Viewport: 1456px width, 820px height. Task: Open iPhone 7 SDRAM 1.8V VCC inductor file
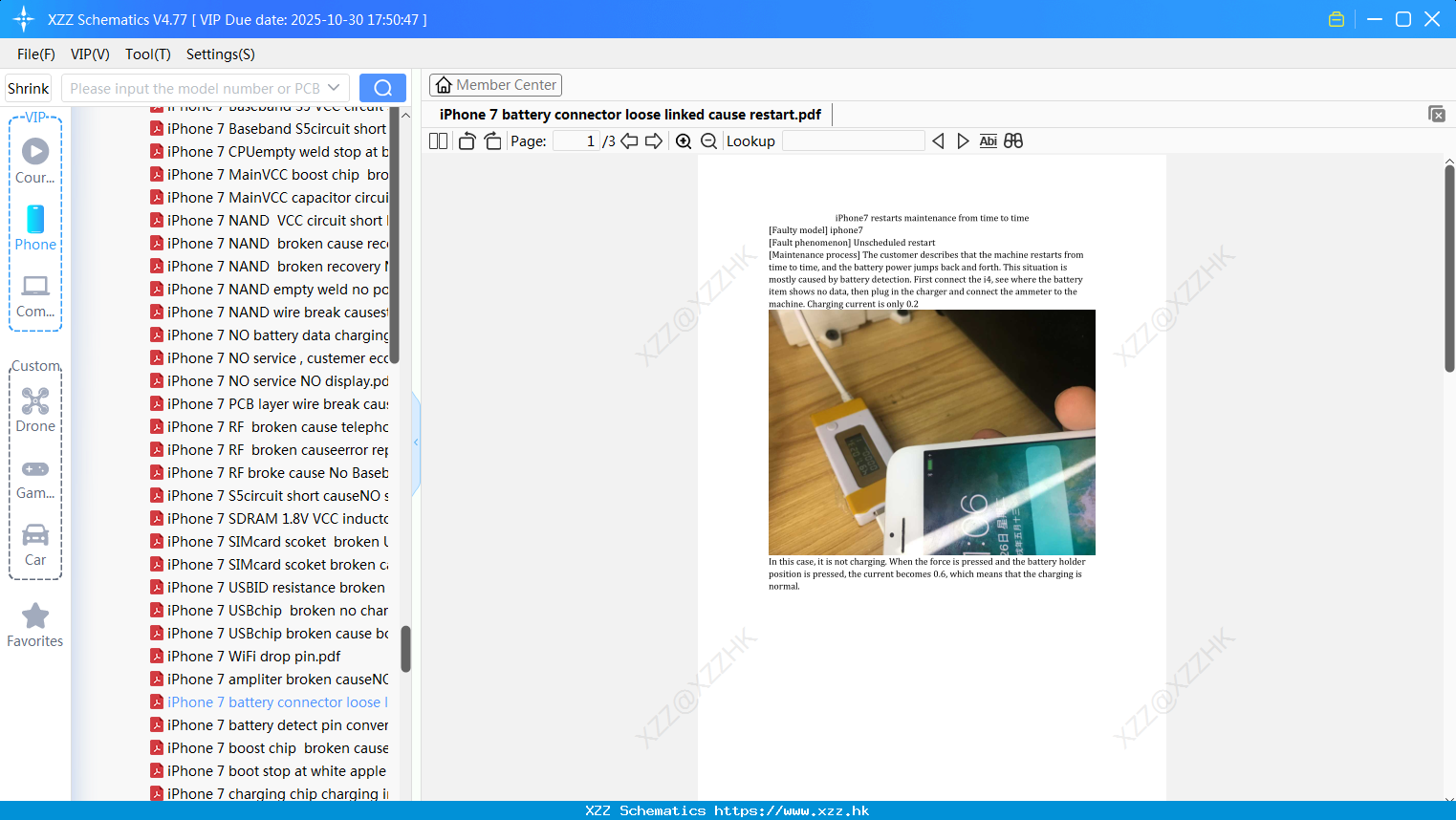point(270,519)
